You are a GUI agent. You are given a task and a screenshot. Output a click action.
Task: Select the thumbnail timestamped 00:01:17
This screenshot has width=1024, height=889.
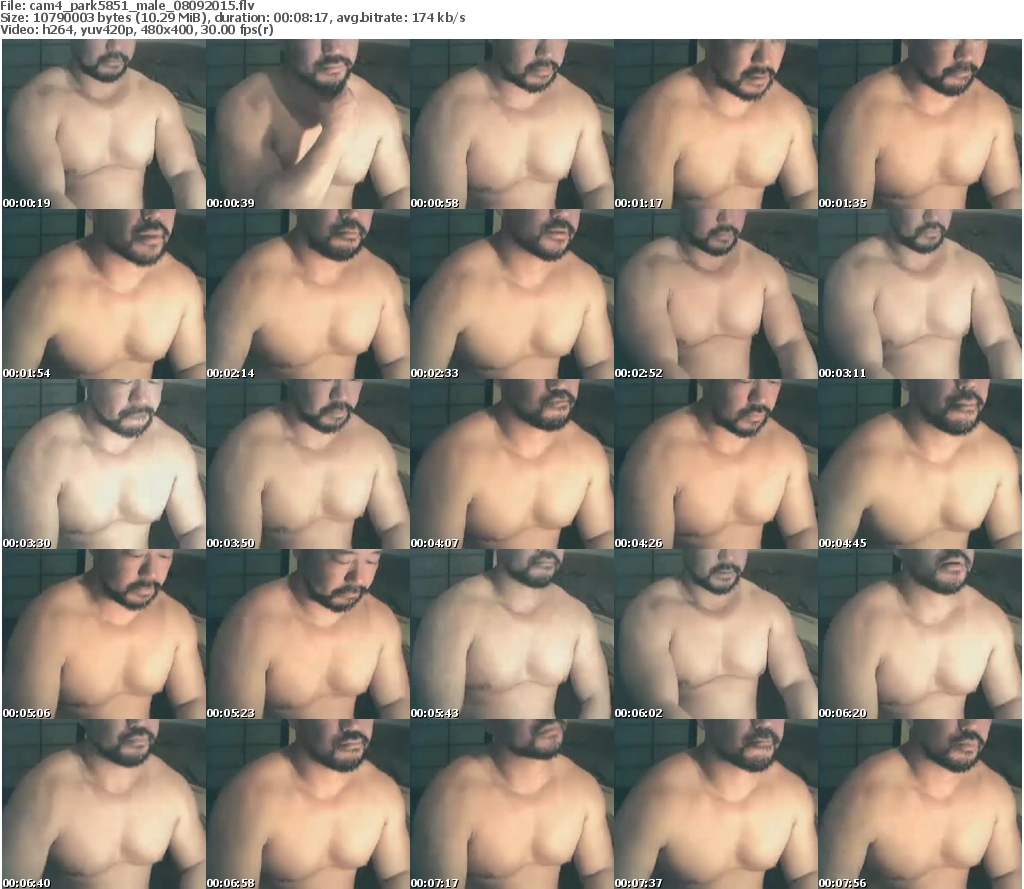(x=716, y=124)
